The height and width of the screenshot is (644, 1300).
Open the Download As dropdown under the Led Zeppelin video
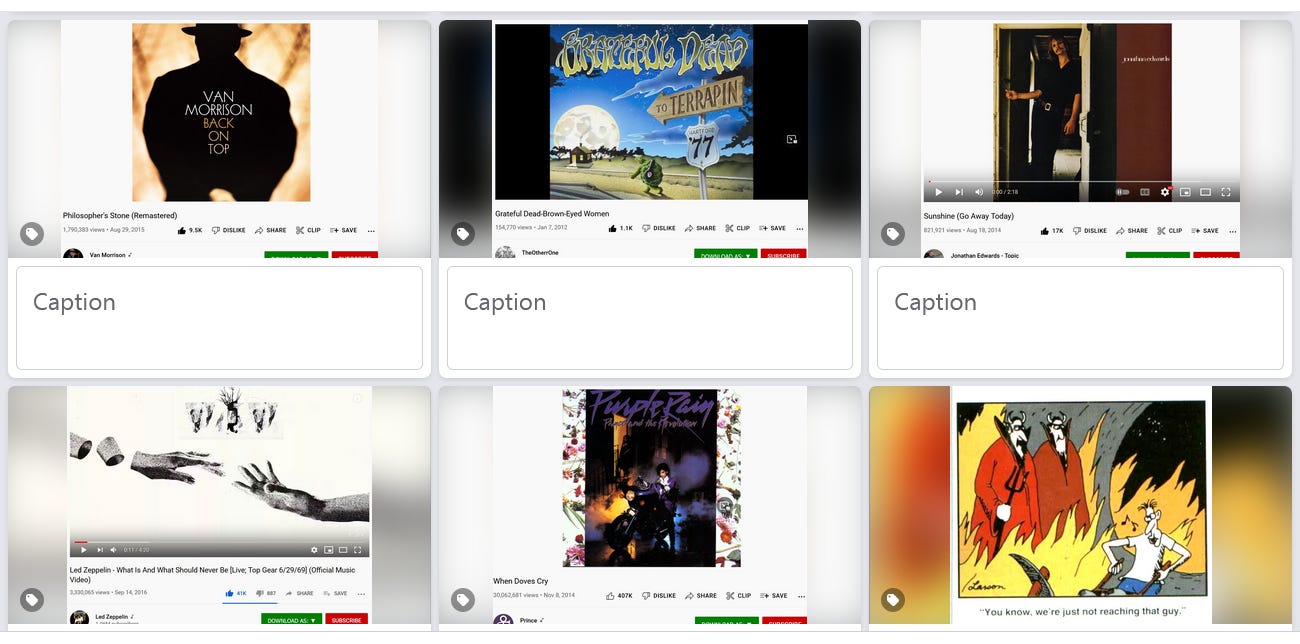(x=292, y=620)
